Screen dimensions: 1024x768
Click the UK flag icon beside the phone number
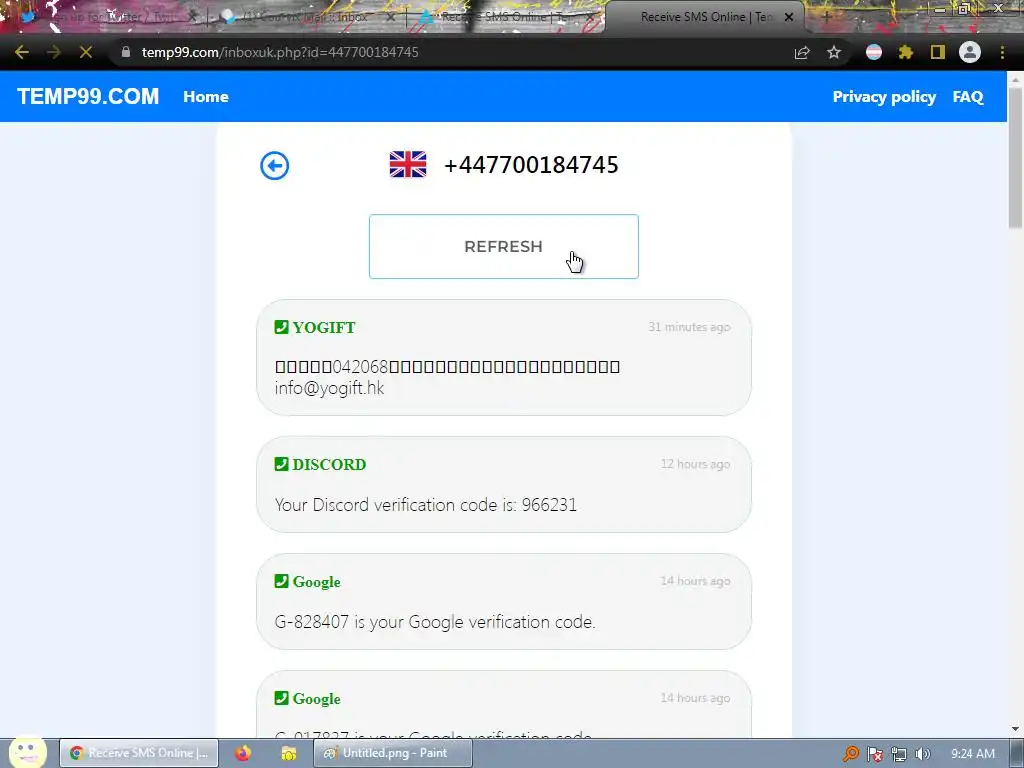coord(408,164)
